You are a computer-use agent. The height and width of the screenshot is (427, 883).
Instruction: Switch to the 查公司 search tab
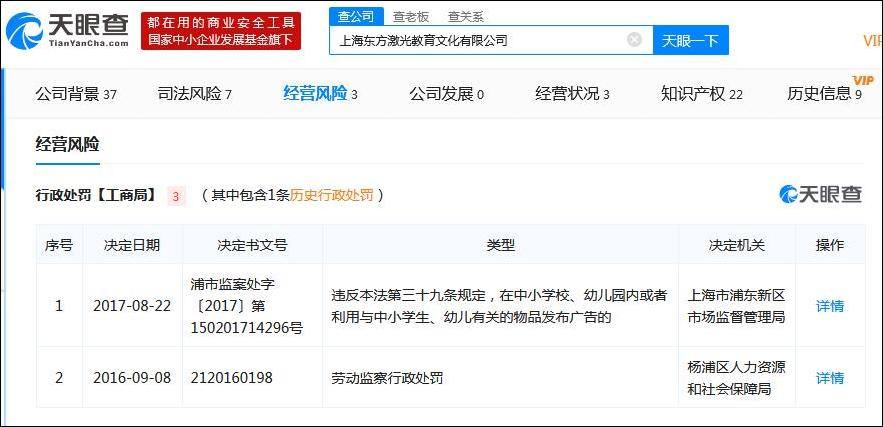pyautogui.click(x=356, y=17)
